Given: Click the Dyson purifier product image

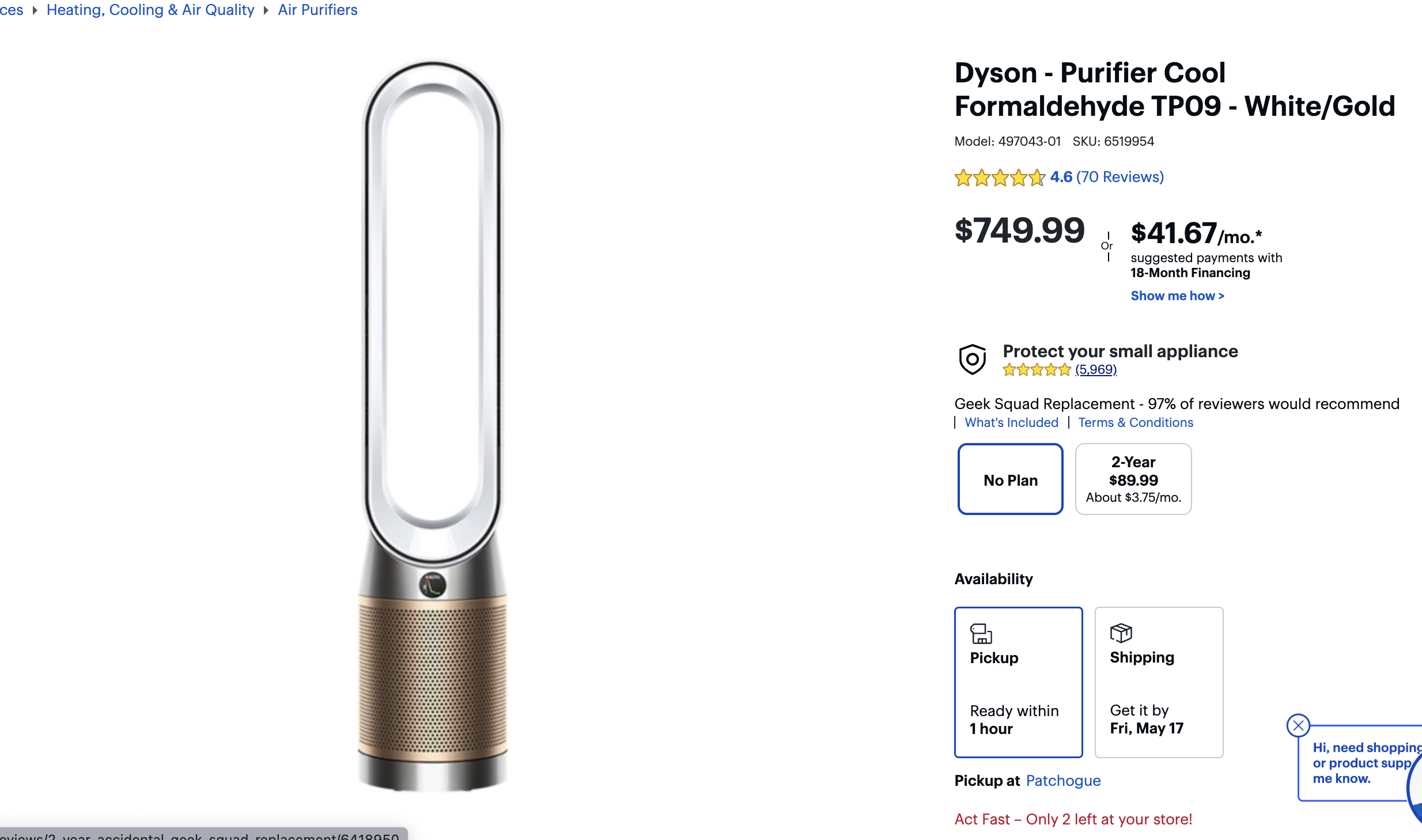Looking at the screenshot, I should pyautogui.click(x=432, y=426).
